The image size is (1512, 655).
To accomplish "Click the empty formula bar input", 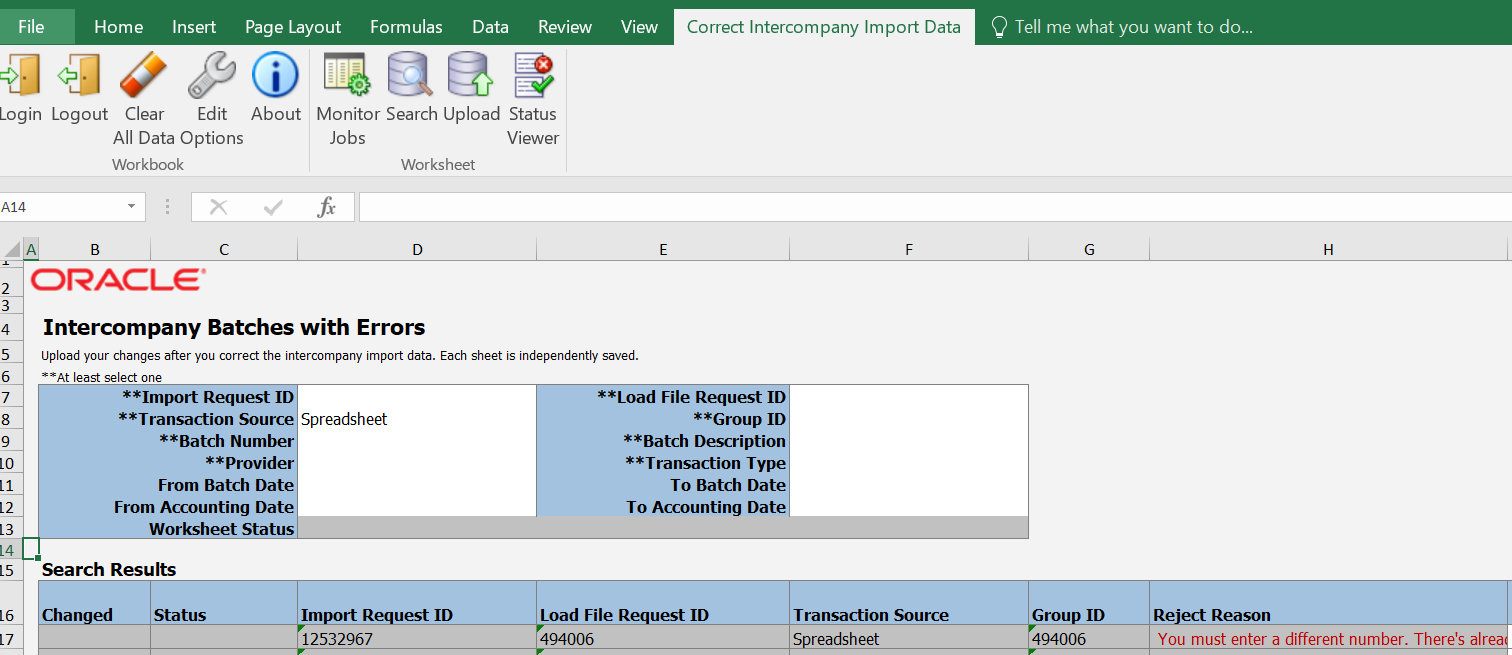I will [x=935, y=207].
